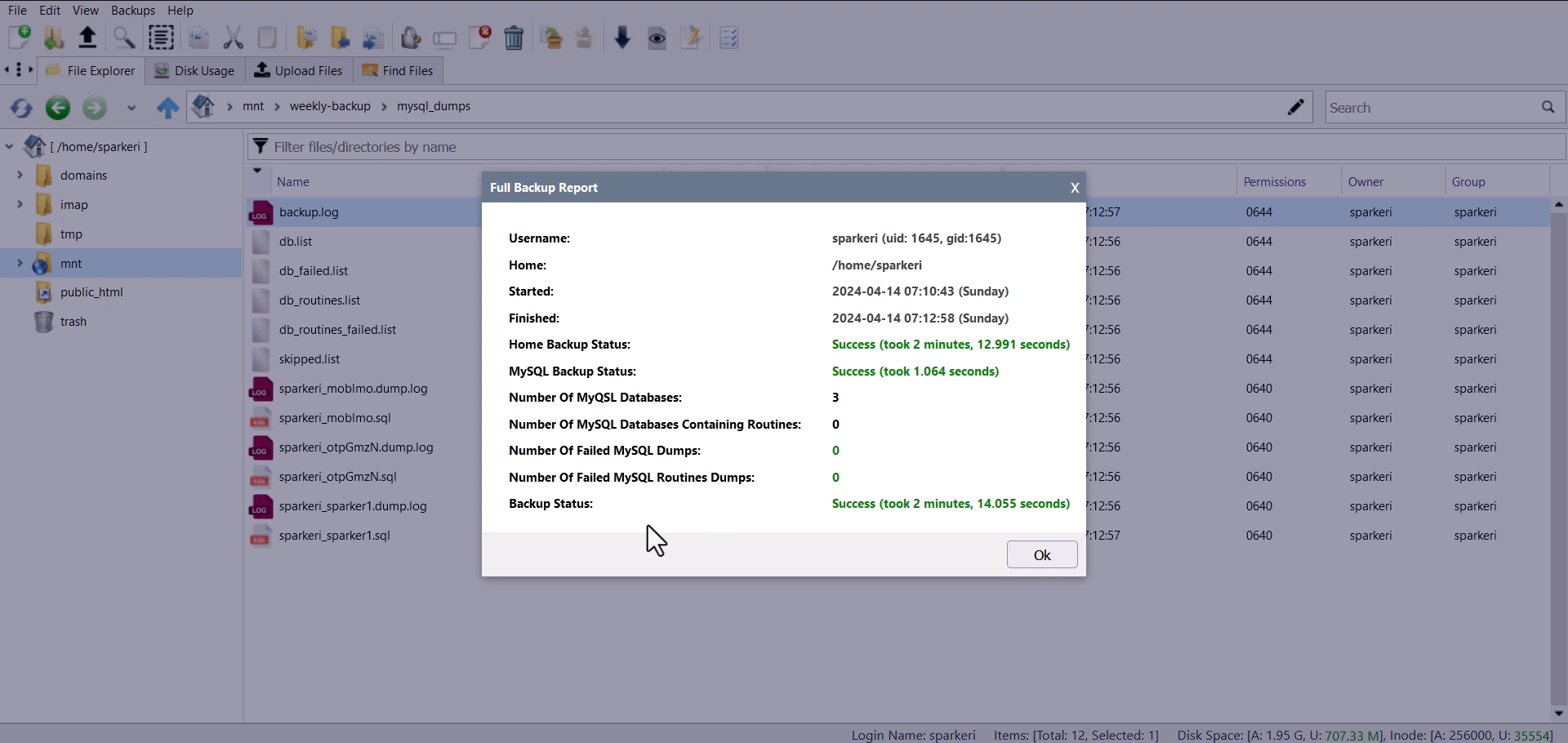This screenshot has height=743, width=1568.
Task: Sort by the Owner column header
Action: click(x=1366, y=182)
